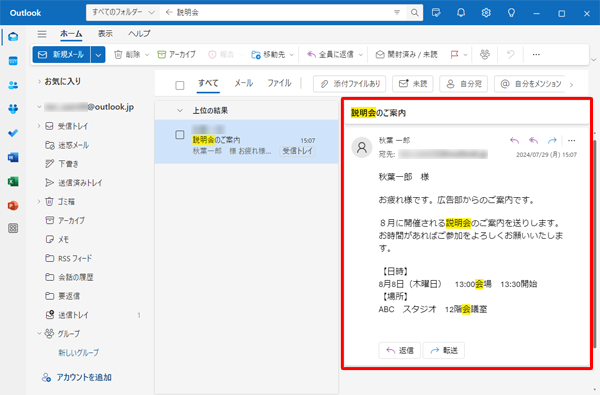Viewport: 600px width, 395px height.
Task: Expand the ゴミ箱 folder
Action: click(39, 201)
